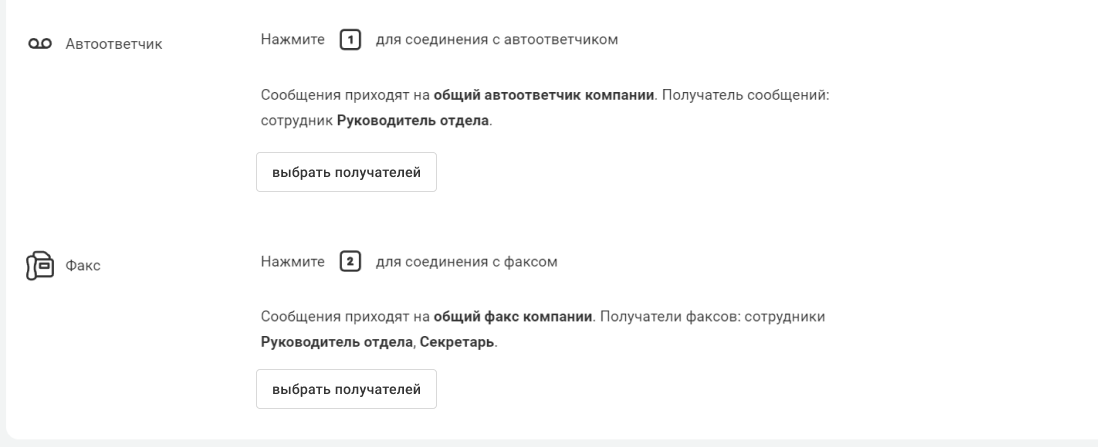The width and height of the screenshot is (1098, 447).
Task: Click text 'для соединения с факсом'
Action: point(465,262)
